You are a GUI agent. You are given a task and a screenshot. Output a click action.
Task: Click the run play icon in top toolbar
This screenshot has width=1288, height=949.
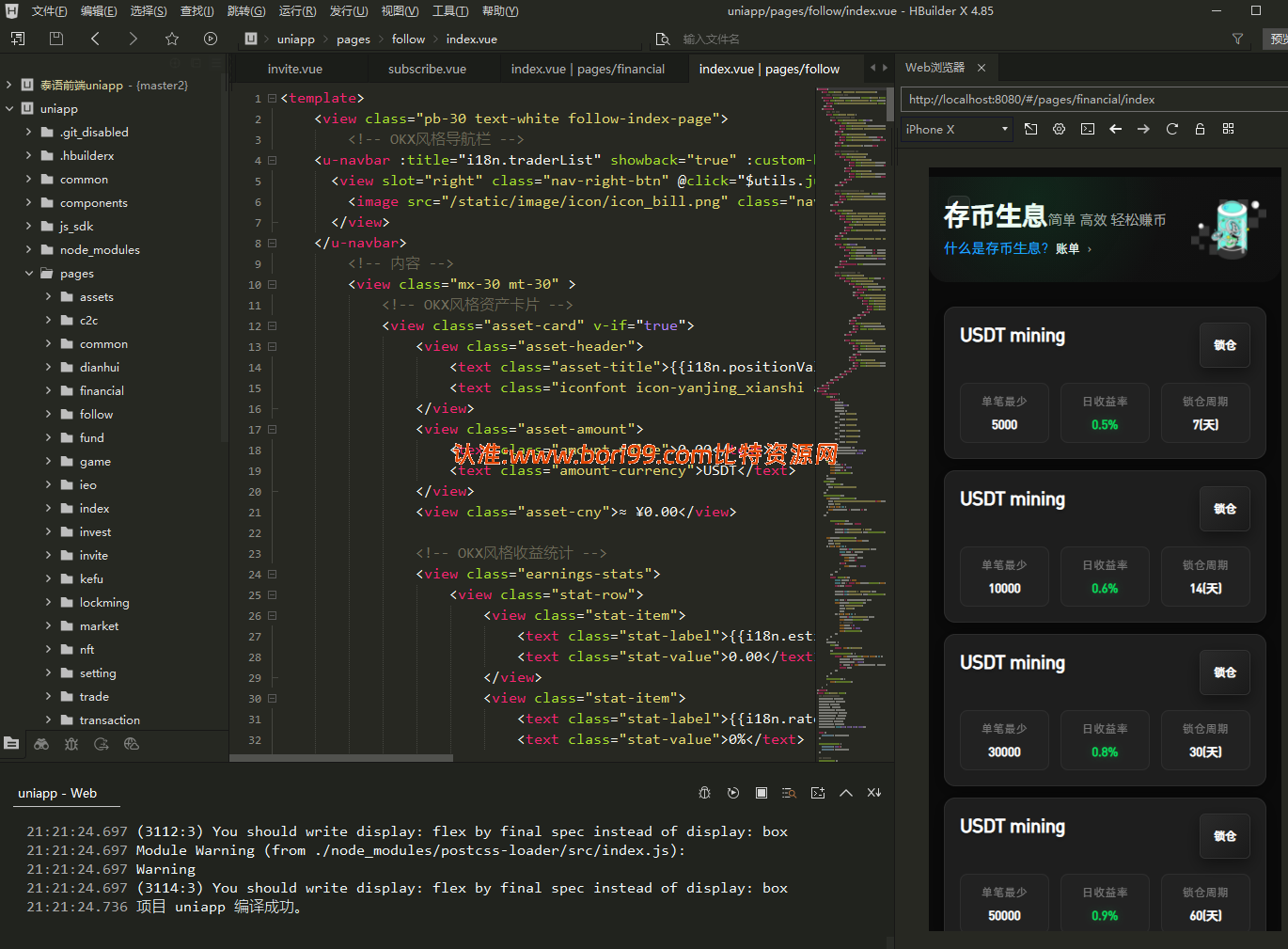[x=211, y=39]
